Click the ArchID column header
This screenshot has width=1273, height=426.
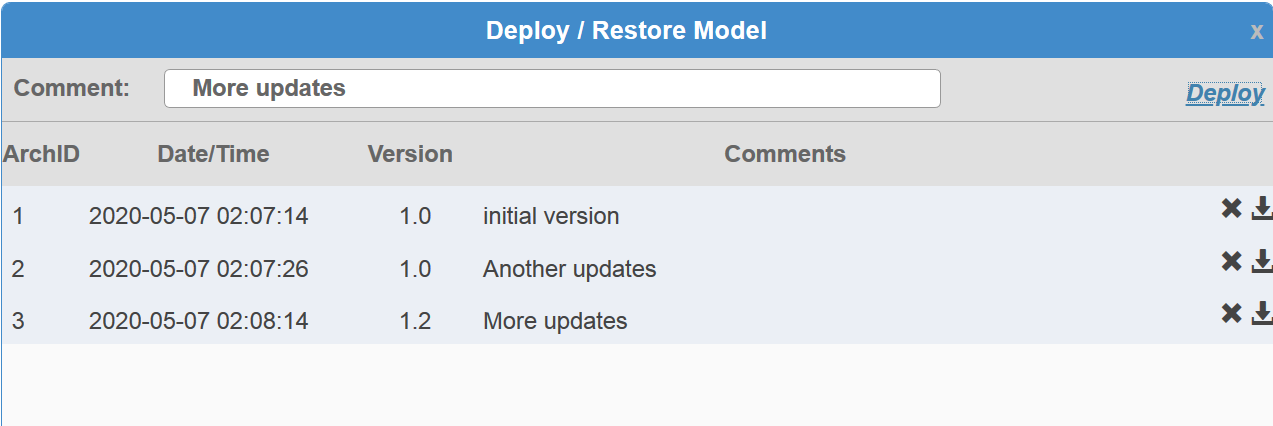click(41, 154)
